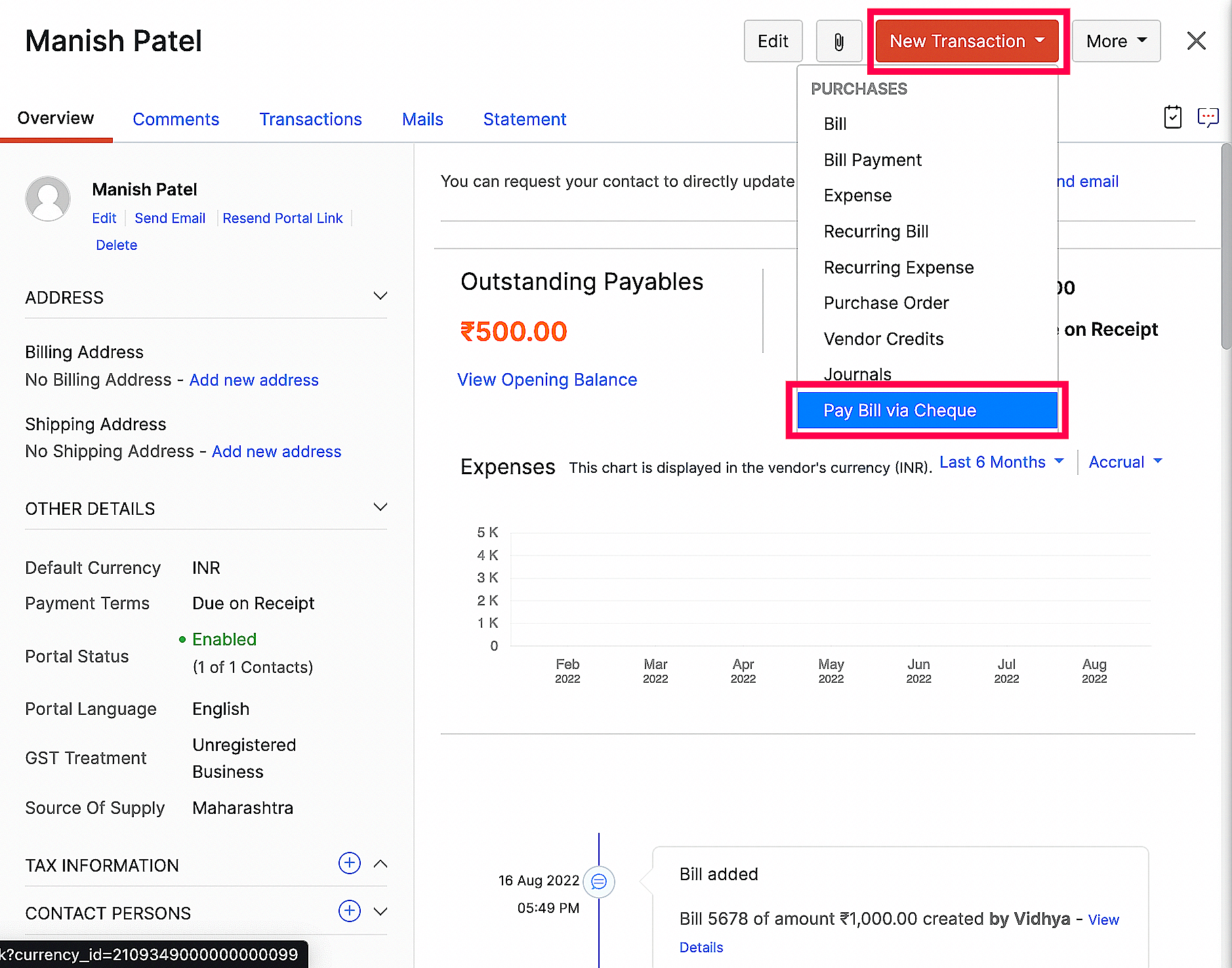
Task: Click View Opening Balance link
Action: point(547,380)
